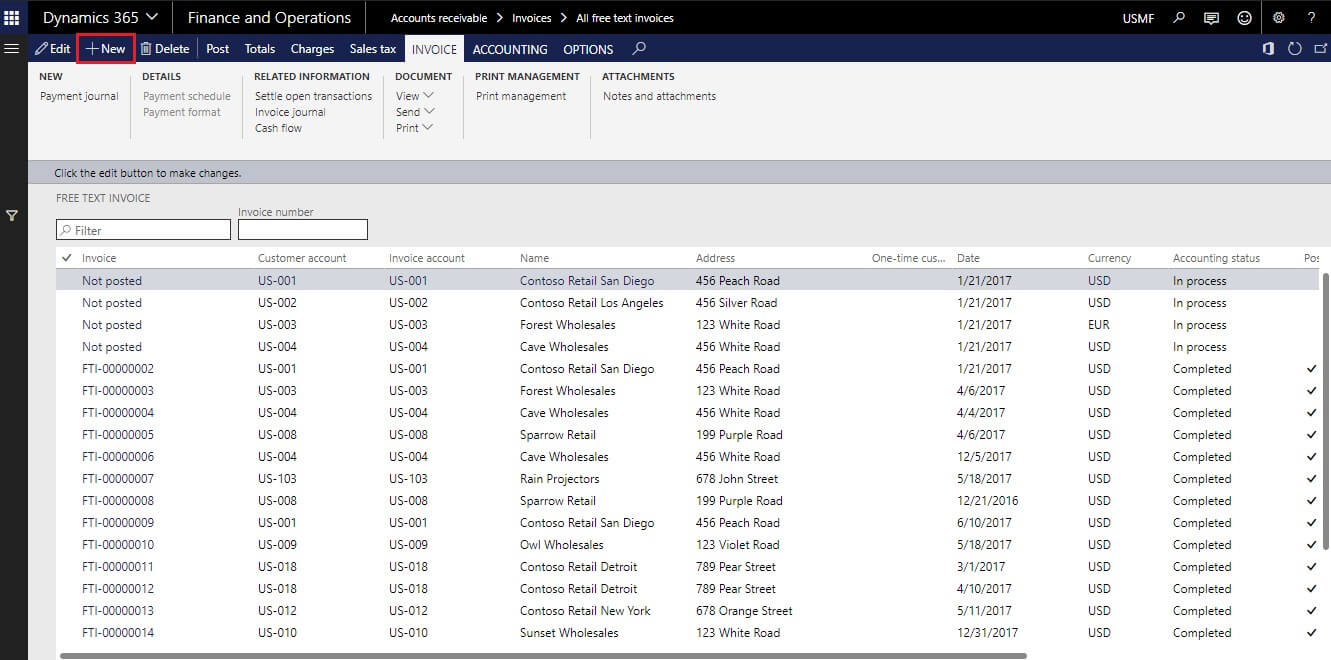Open the app launcher waffle icon

(11, 16)
